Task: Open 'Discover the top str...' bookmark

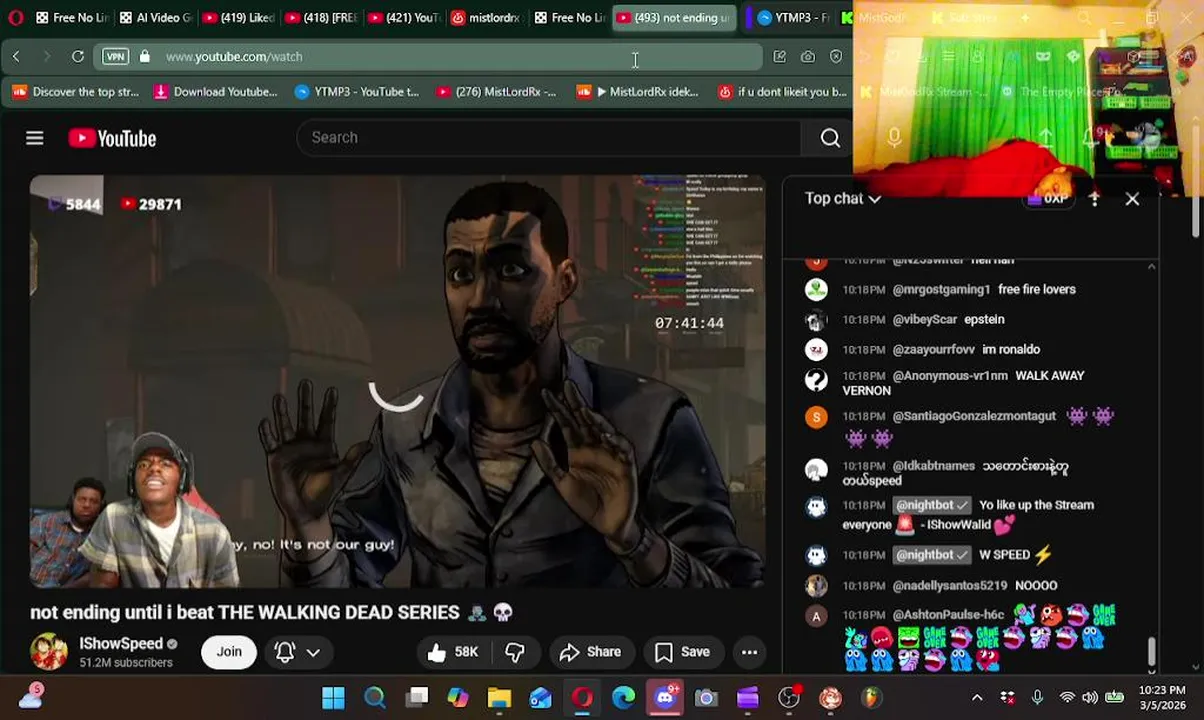Action: pos(76,92)
